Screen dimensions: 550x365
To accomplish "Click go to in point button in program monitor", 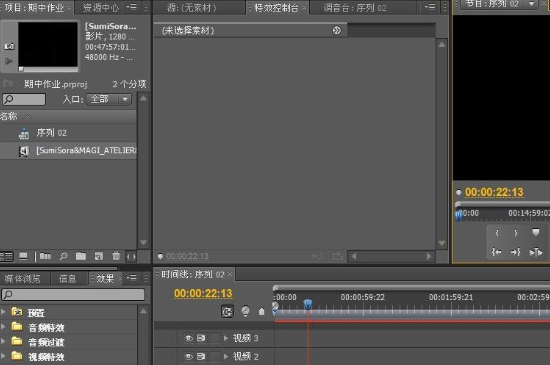I will point(496,252).
